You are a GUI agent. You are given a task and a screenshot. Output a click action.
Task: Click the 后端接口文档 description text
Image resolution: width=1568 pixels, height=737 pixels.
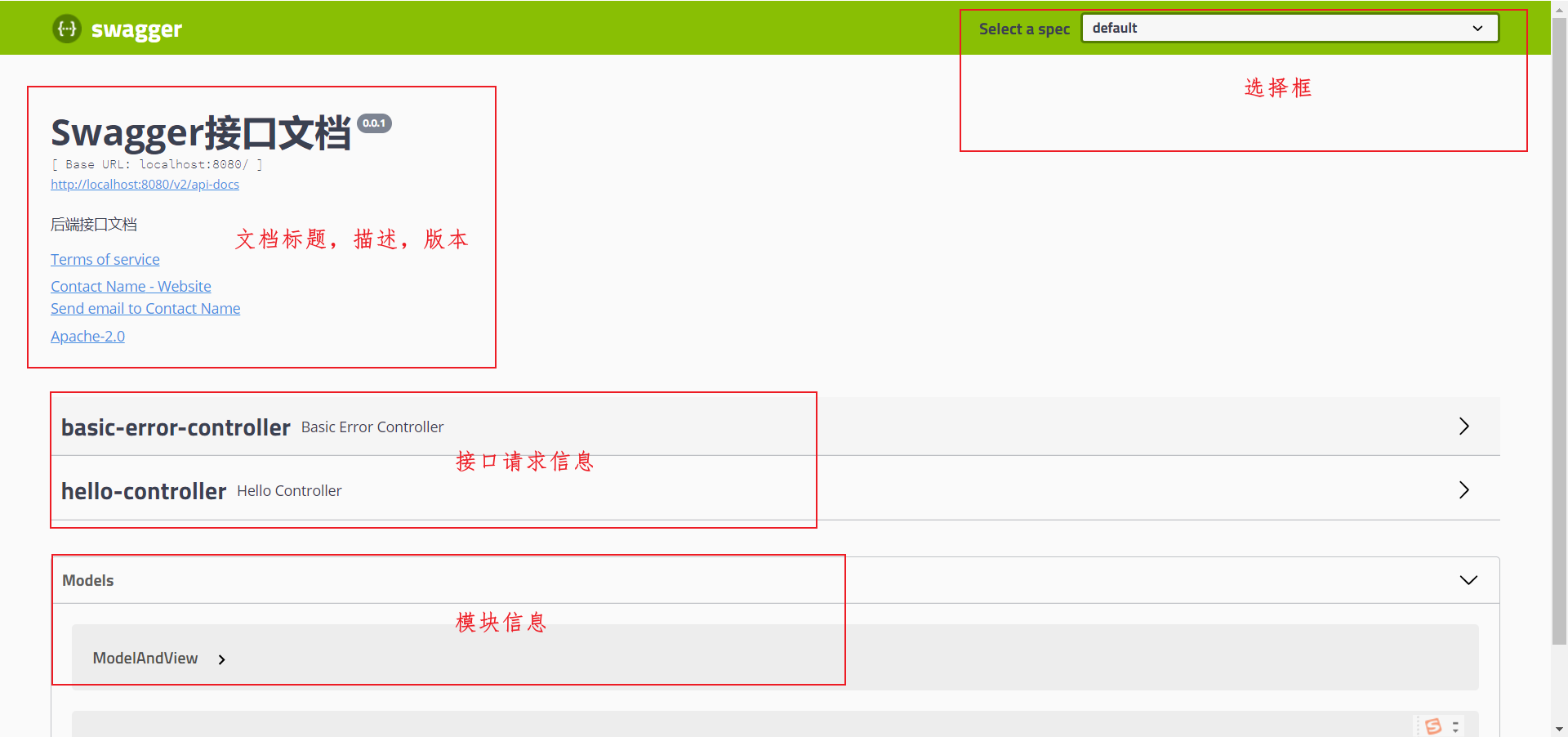coord(94,225)
